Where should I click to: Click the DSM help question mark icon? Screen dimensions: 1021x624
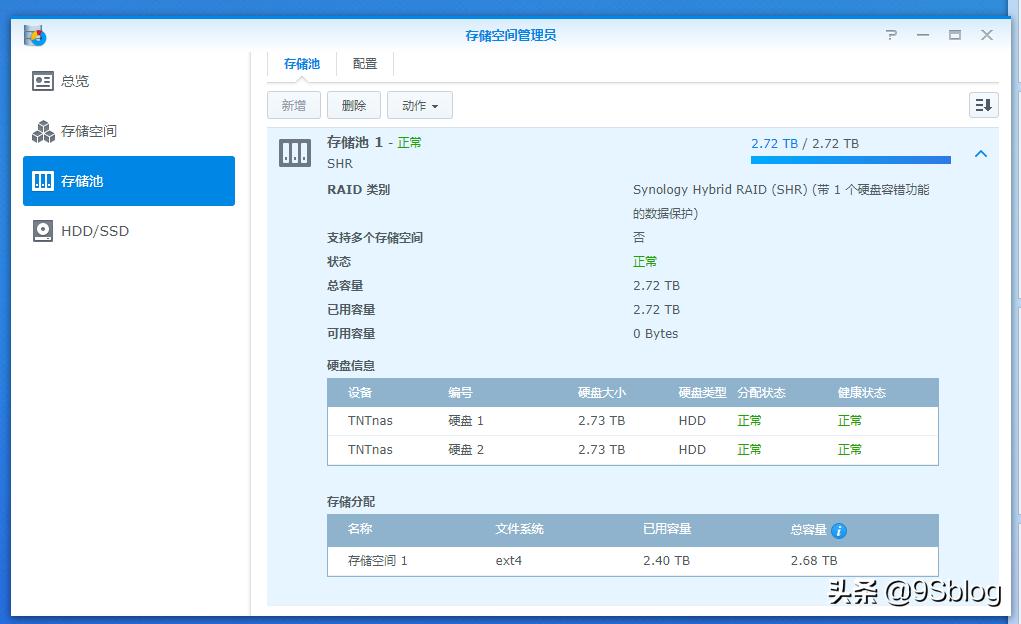point(891,34)
